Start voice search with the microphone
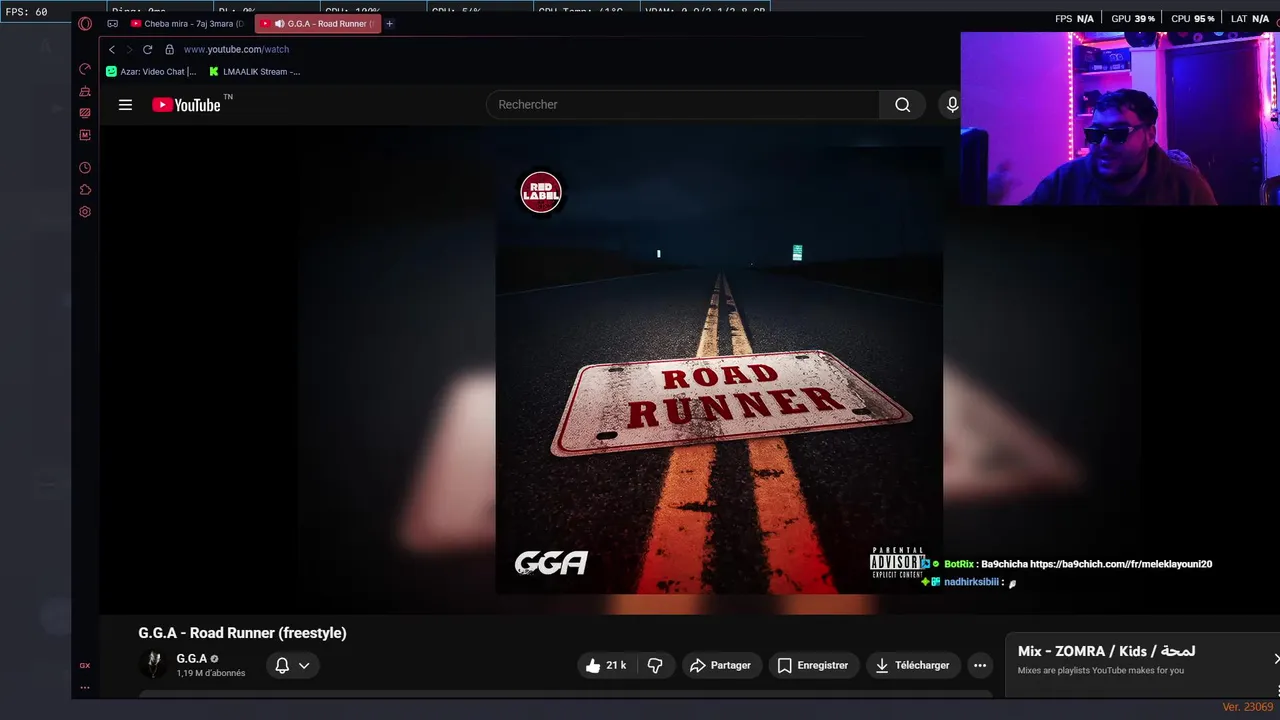Viewport: 1280px width, 720px height. [952, 104]
